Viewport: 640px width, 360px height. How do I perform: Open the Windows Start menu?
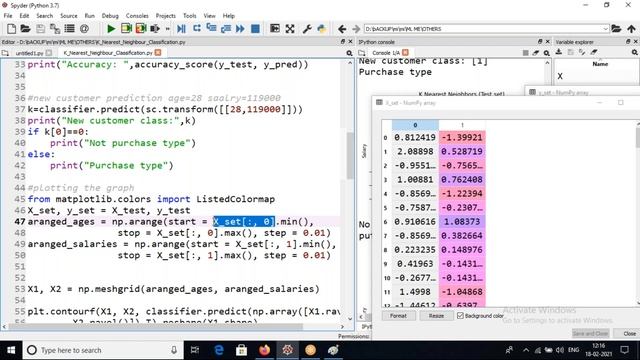pos(11,350)
